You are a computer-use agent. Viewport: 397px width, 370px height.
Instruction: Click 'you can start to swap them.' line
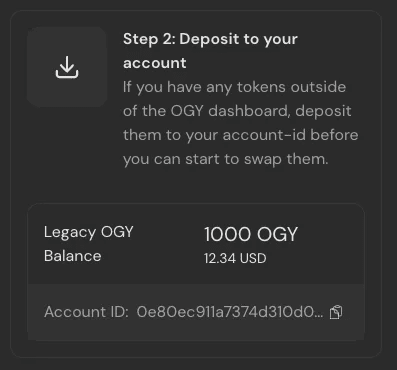tap(226, 159)
